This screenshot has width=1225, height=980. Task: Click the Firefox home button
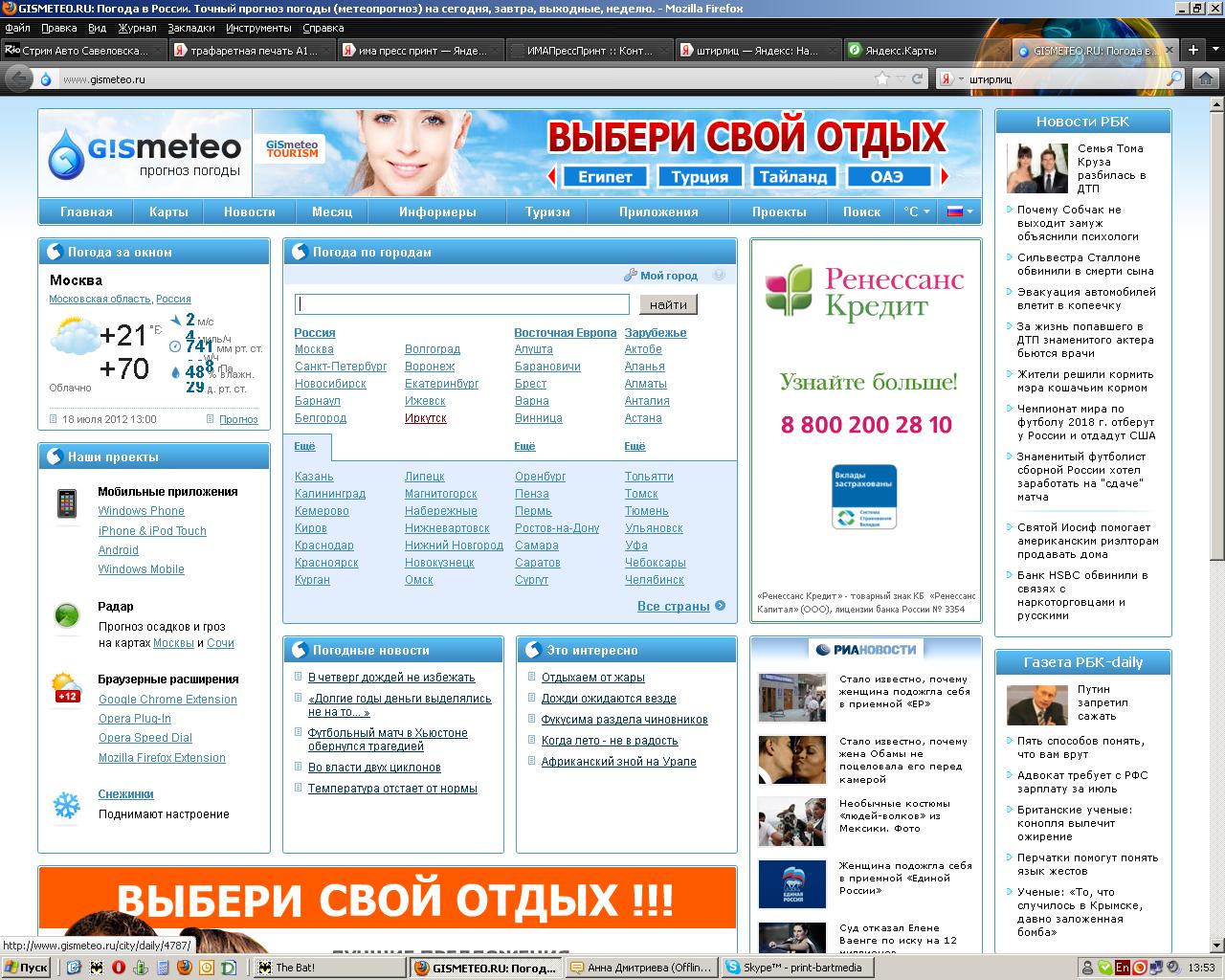pyautogui.click(x=1208, y=78)
